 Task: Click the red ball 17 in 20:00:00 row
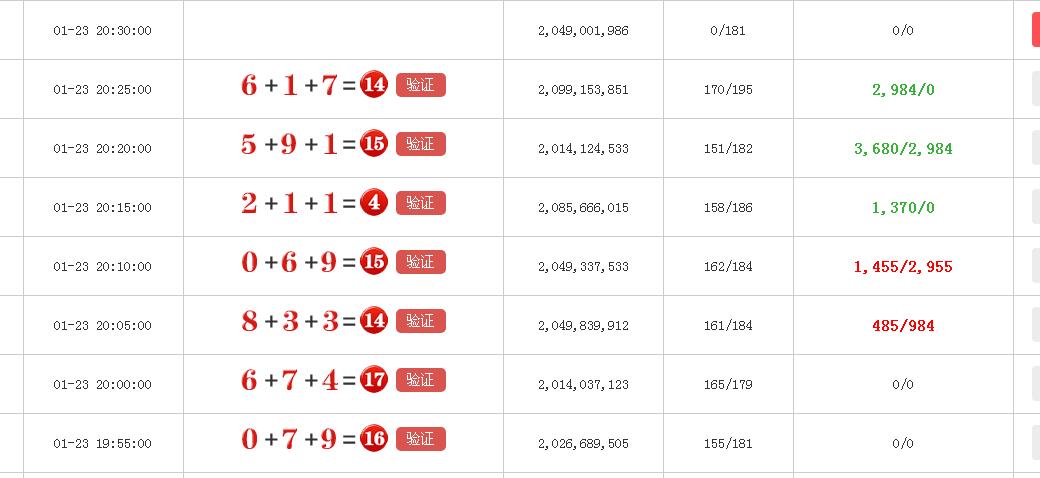click(x=373, y=380)
